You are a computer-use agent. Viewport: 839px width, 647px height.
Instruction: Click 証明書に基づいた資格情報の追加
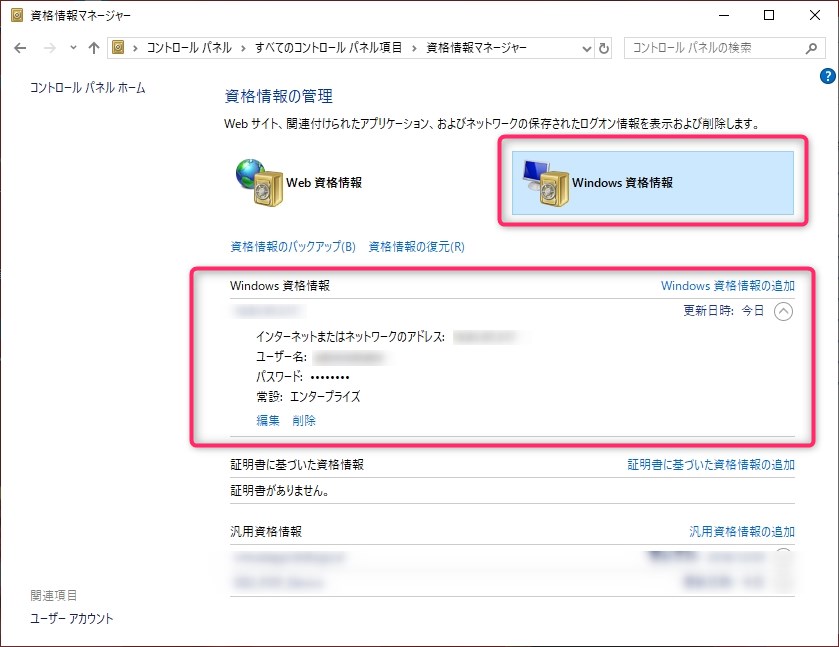711,465
